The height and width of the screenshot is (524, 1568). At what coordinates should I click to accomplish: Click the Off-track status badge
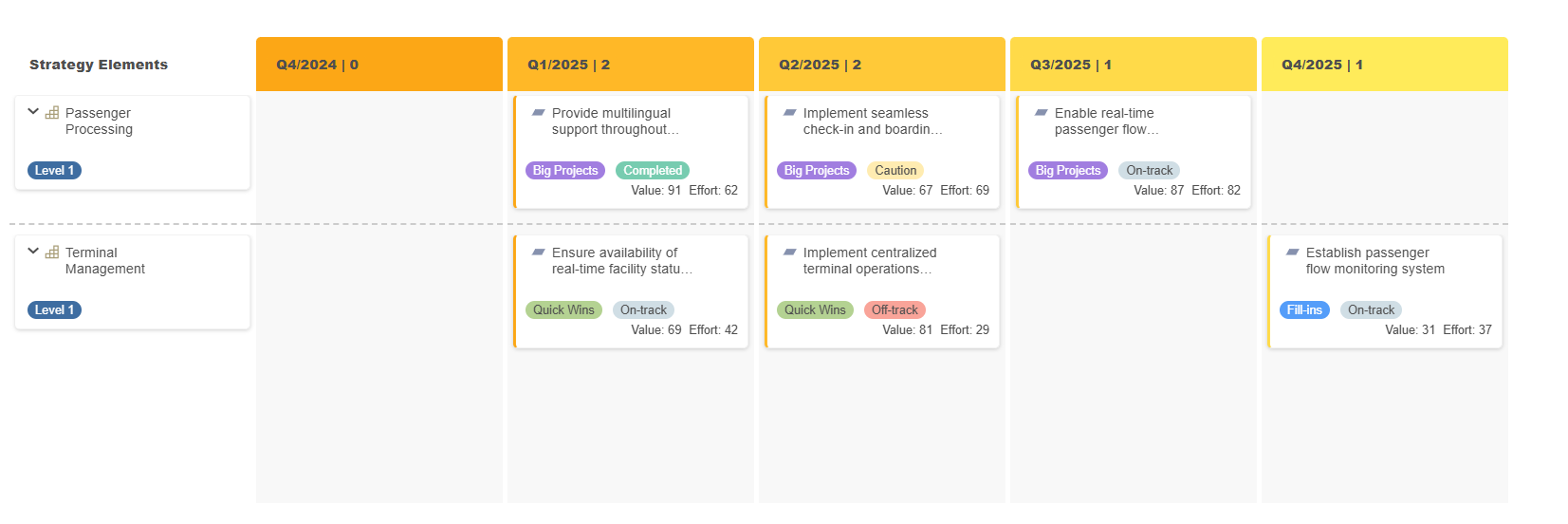coord(895,310)
